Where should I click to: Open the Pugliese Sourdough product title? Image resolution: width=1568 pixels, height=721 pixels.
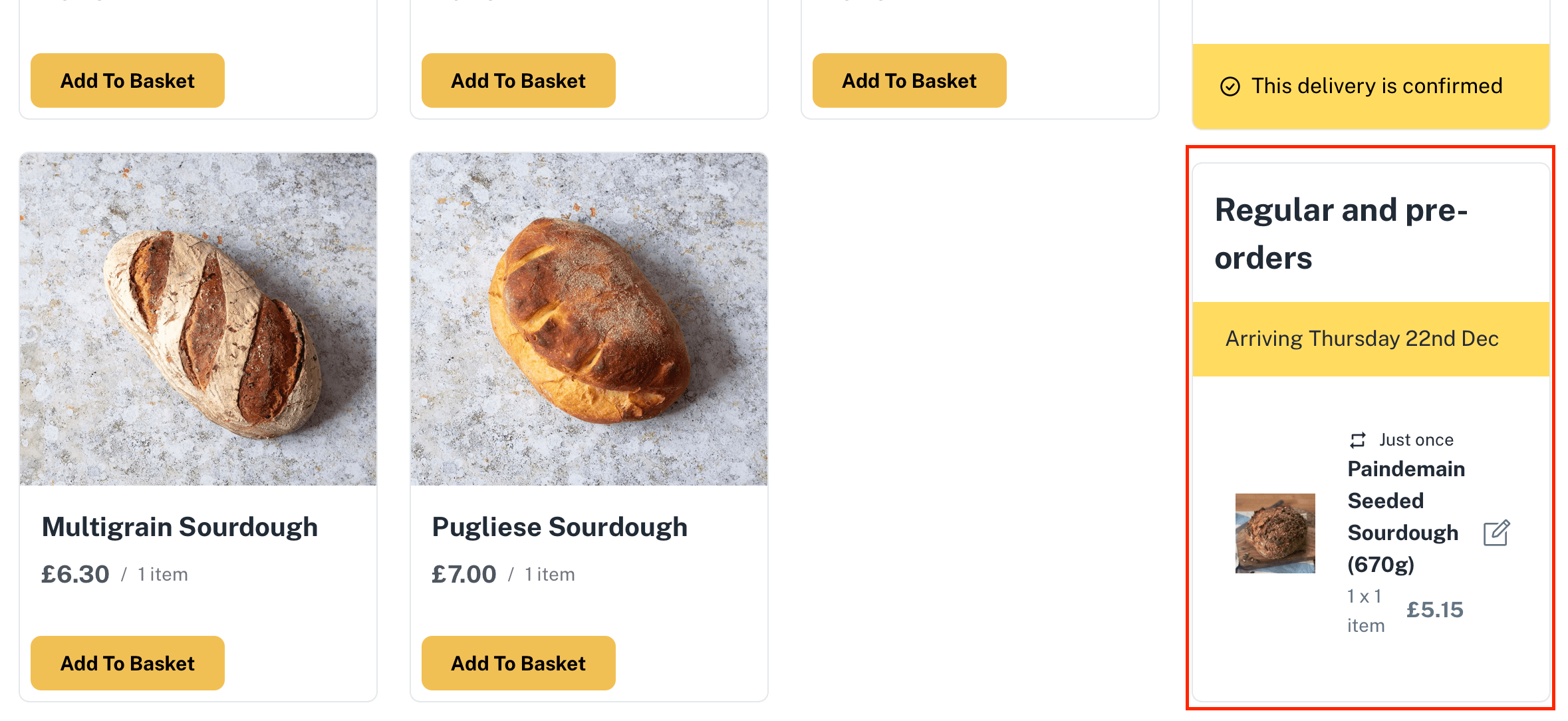pos(559,527)
